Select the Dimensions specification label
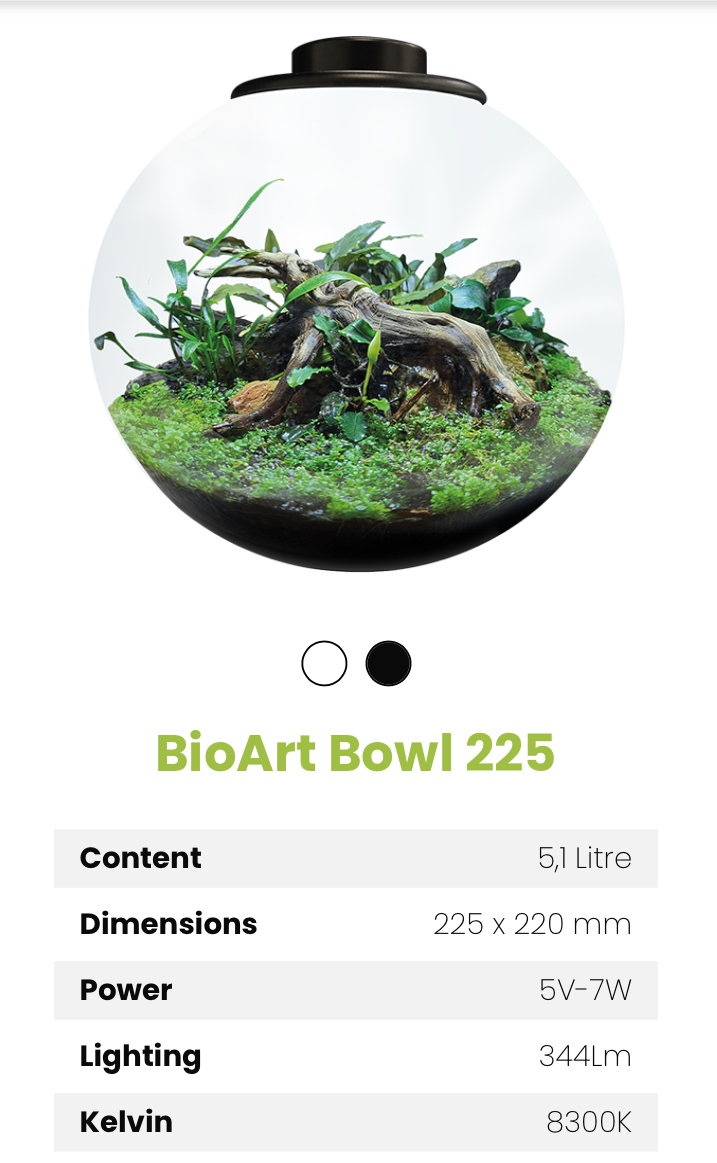 (x=168, y=924)
